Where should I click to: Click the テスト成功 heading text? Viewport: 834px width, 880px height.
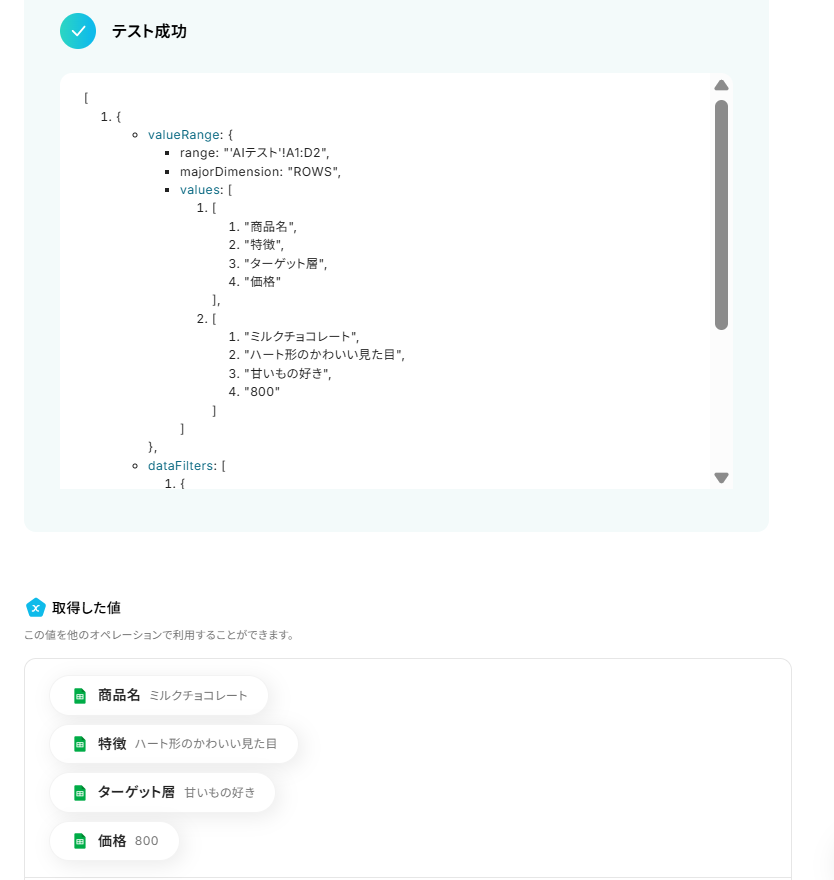[x=149, y=31]
